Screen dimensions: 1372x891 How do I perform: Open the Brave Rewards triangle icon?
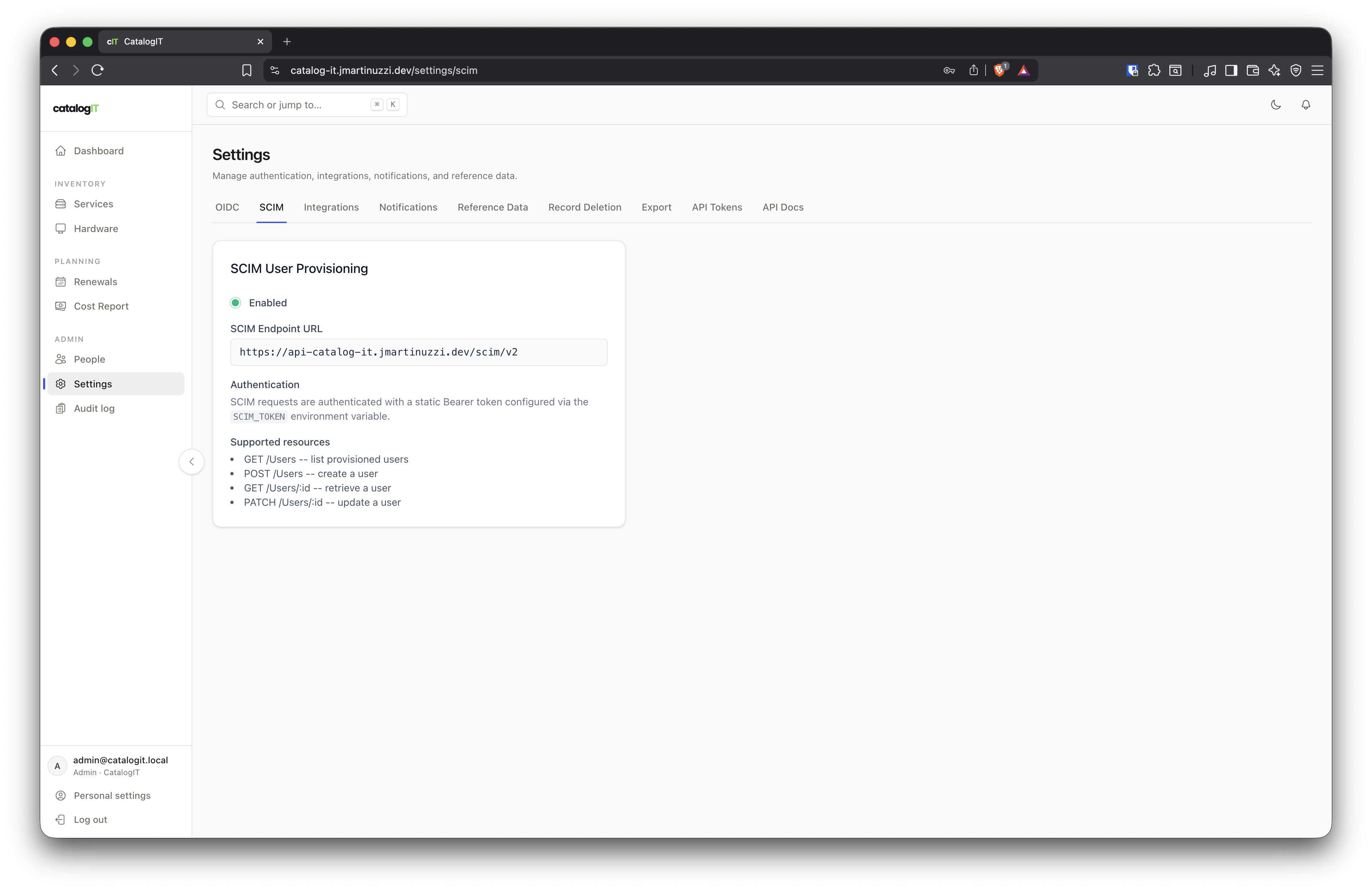[1024, 70]
